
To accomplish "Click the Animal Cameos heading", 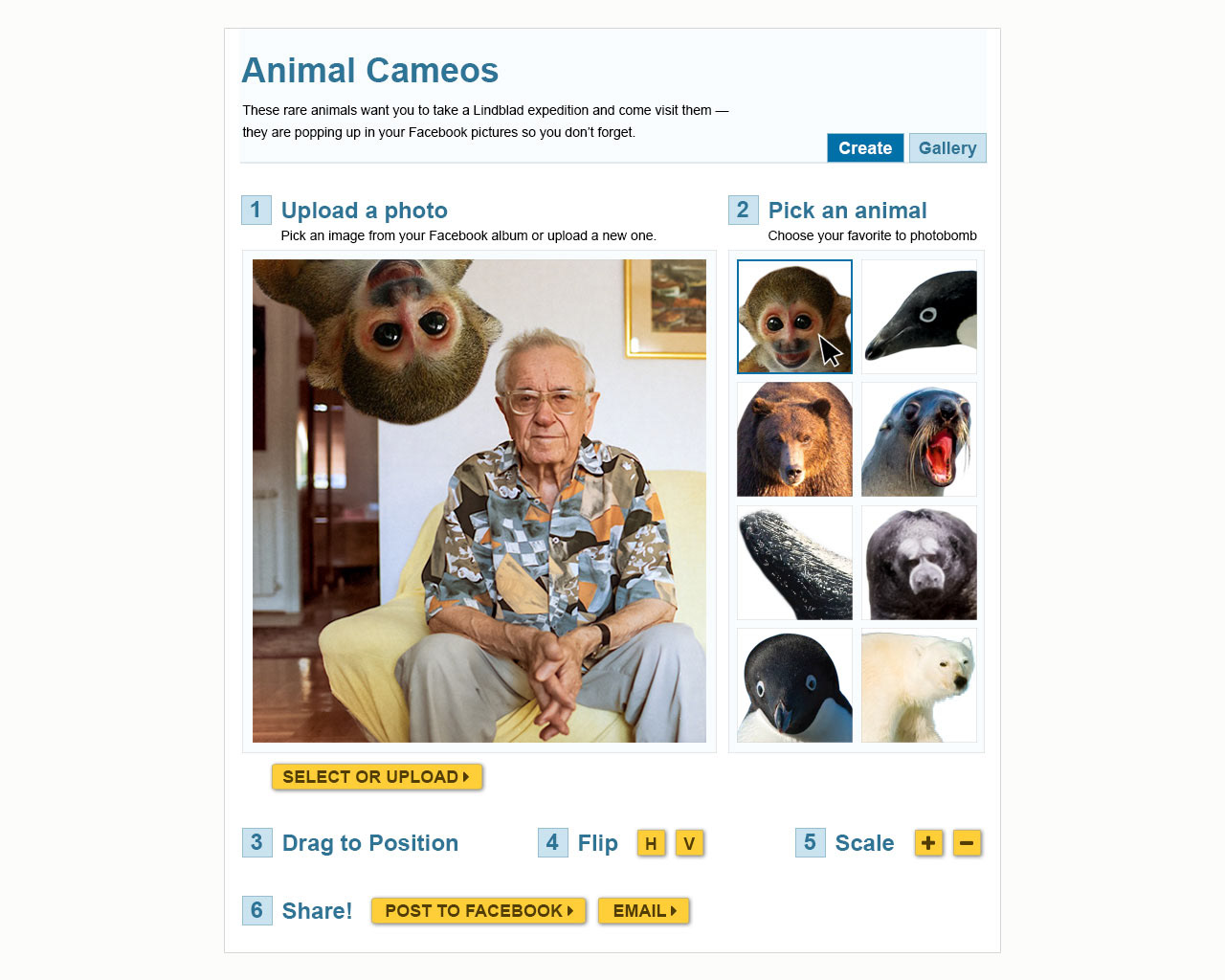I will coord(370,71).
